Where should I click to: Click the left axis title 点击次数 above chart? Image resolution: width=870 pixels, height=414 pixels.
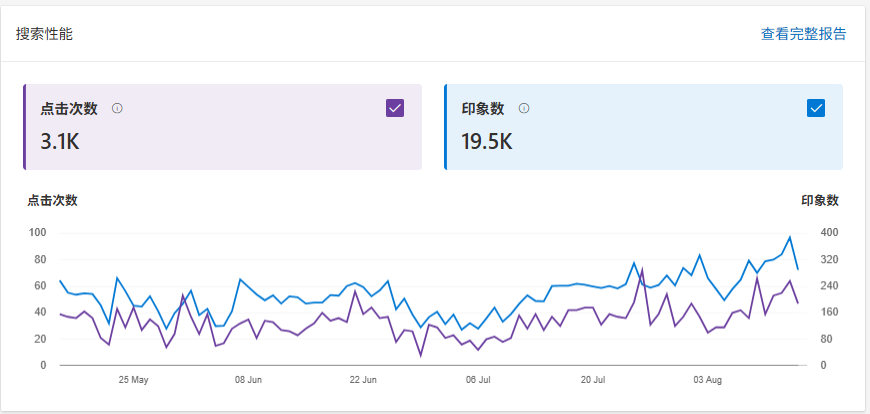(x=53, y=200)
